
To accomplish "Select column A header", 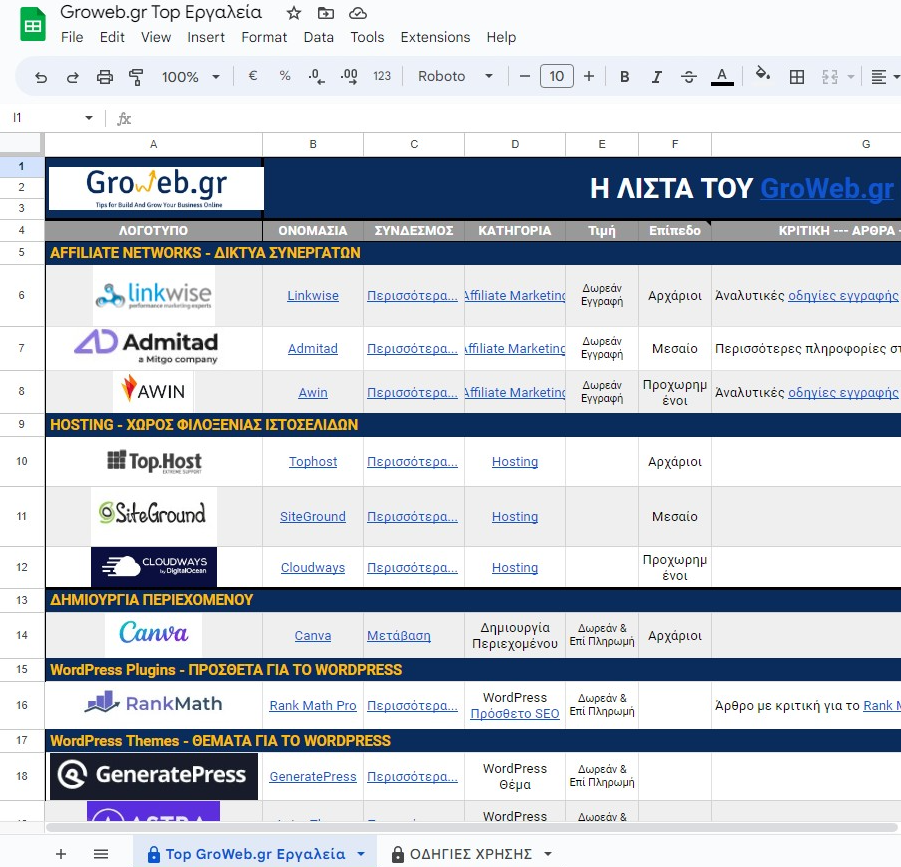I will coord(153,144).
